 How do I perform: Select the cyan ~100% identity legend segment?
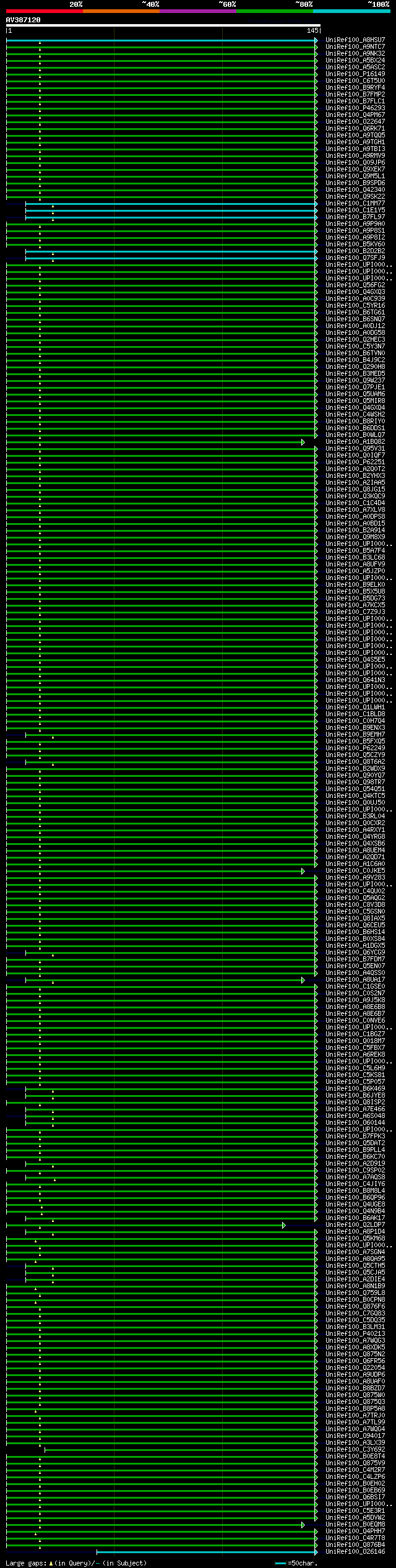coord(351,11)
